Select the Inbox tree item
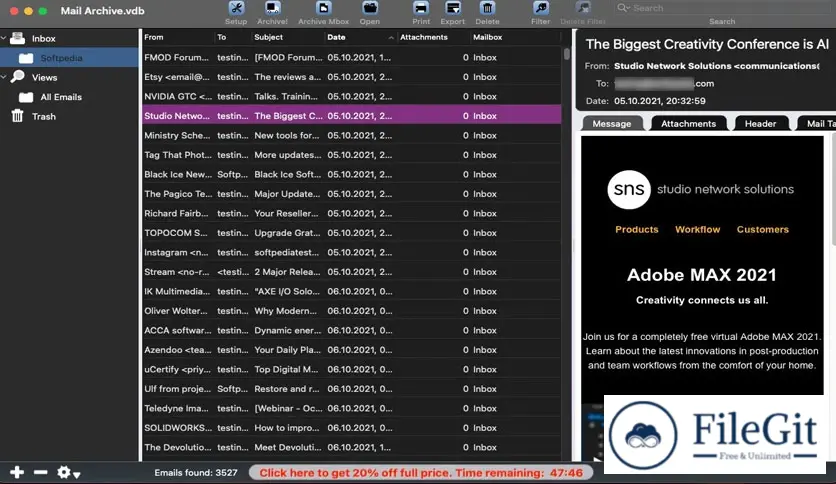Viewport: 836px width, 484px height. point(43,38)
